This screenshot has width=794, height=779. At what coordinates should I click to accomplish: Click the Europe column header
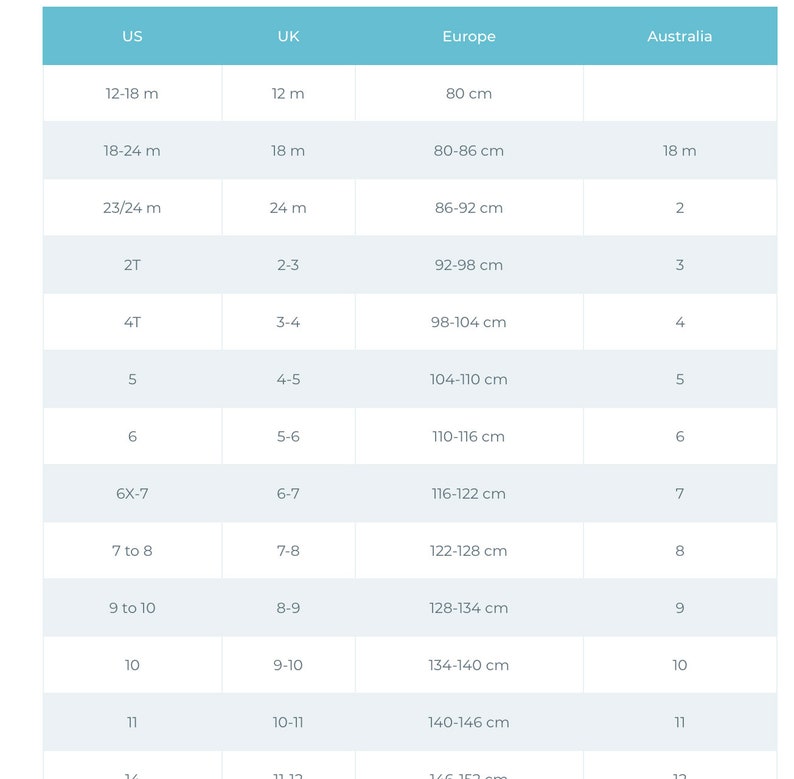(x=469, y=36)
